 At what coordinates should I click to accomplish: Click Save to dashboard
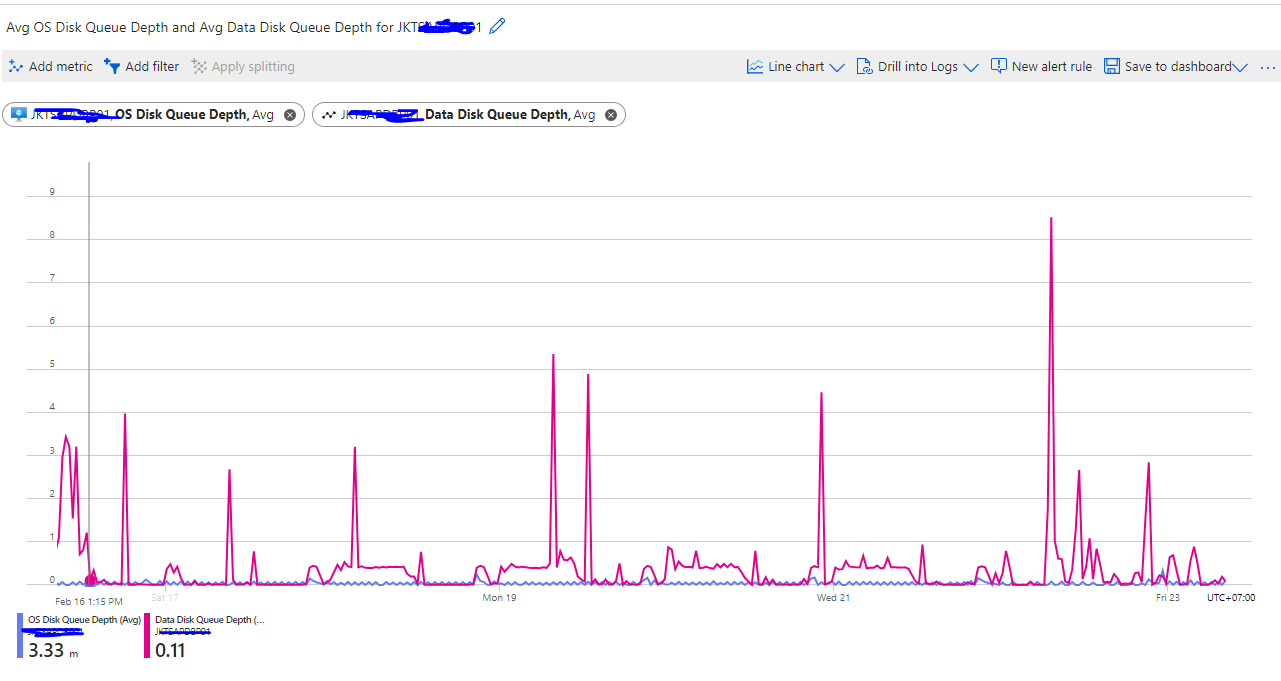[x=1176, y=66]
